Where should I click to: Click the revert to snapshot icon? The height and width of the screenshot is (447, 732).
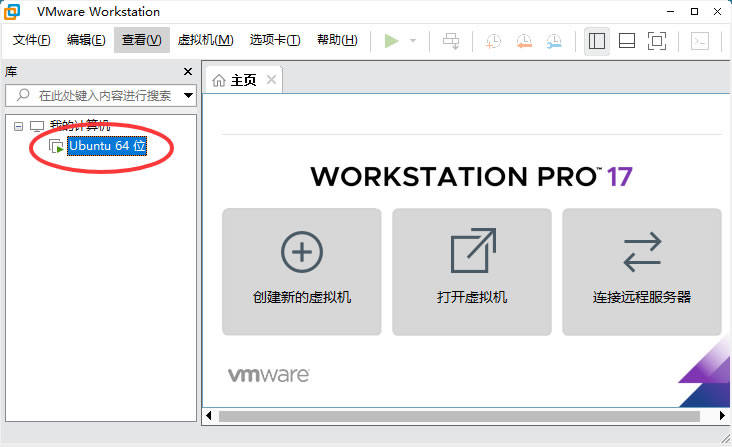pos(524,41)
